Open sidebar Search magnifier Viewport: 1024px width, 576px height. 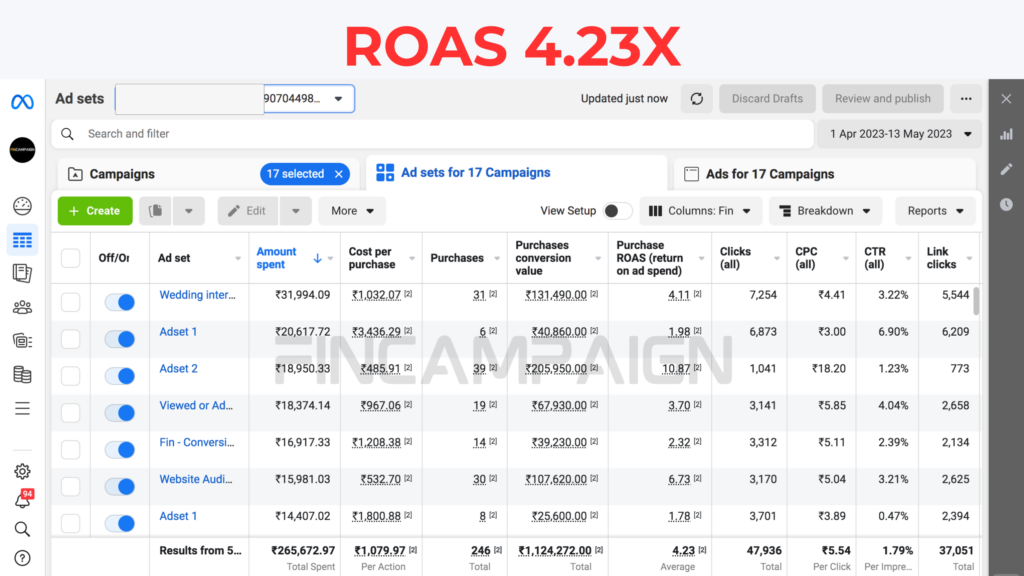click(x=22, y=528)
